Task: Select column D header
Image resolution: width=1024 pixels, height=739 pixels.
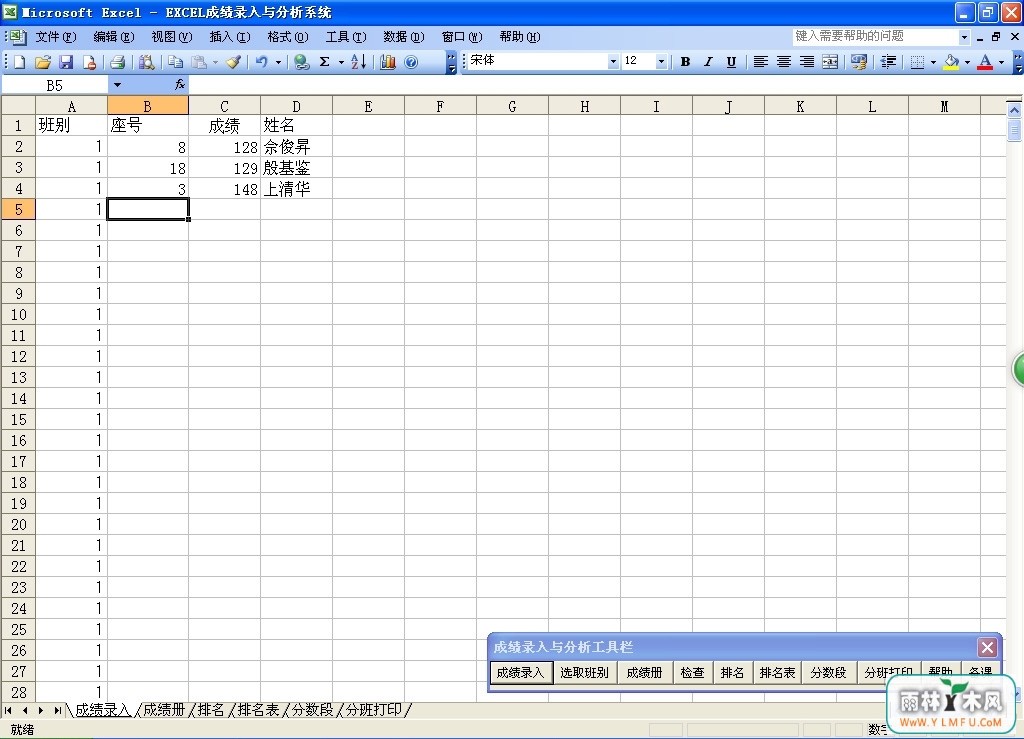Action: coord(296,106)
